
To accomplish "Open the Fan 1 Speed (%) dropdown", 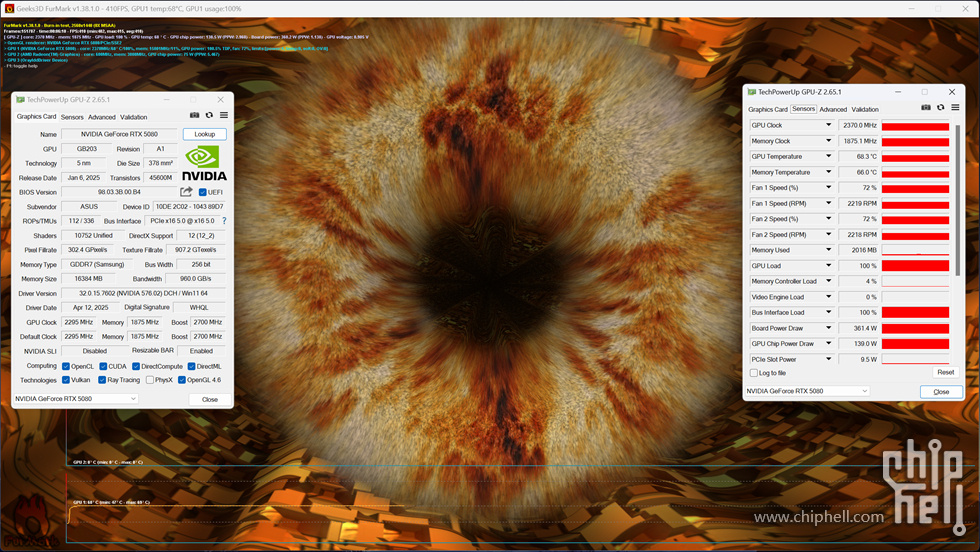I will click(x=829, y=188).
